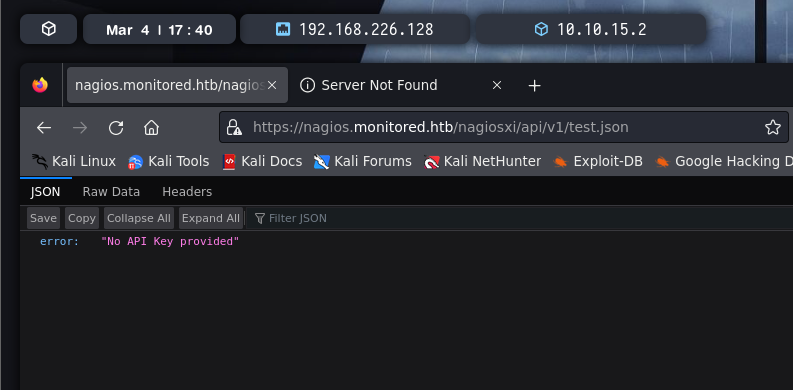793x390 pixels.
Task: Switch to the Server Not Found tab
Action: click(x=379, y=85)
